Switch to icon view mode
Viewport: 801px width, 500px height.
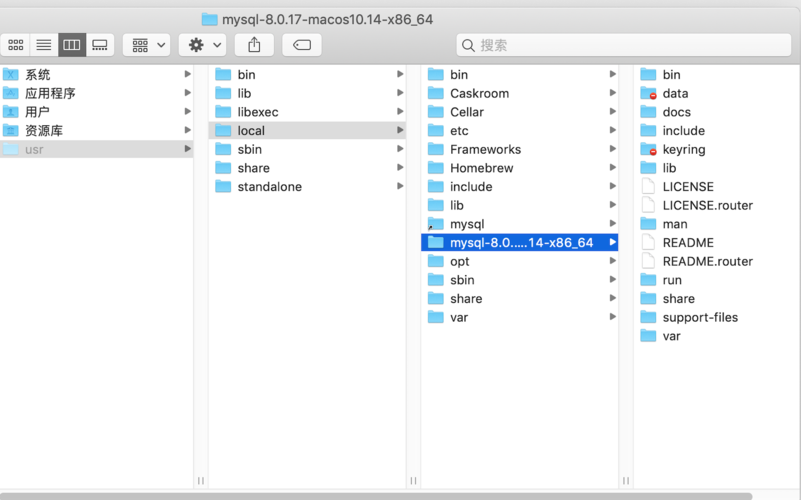pyautogui.click(x=16, y=45)
